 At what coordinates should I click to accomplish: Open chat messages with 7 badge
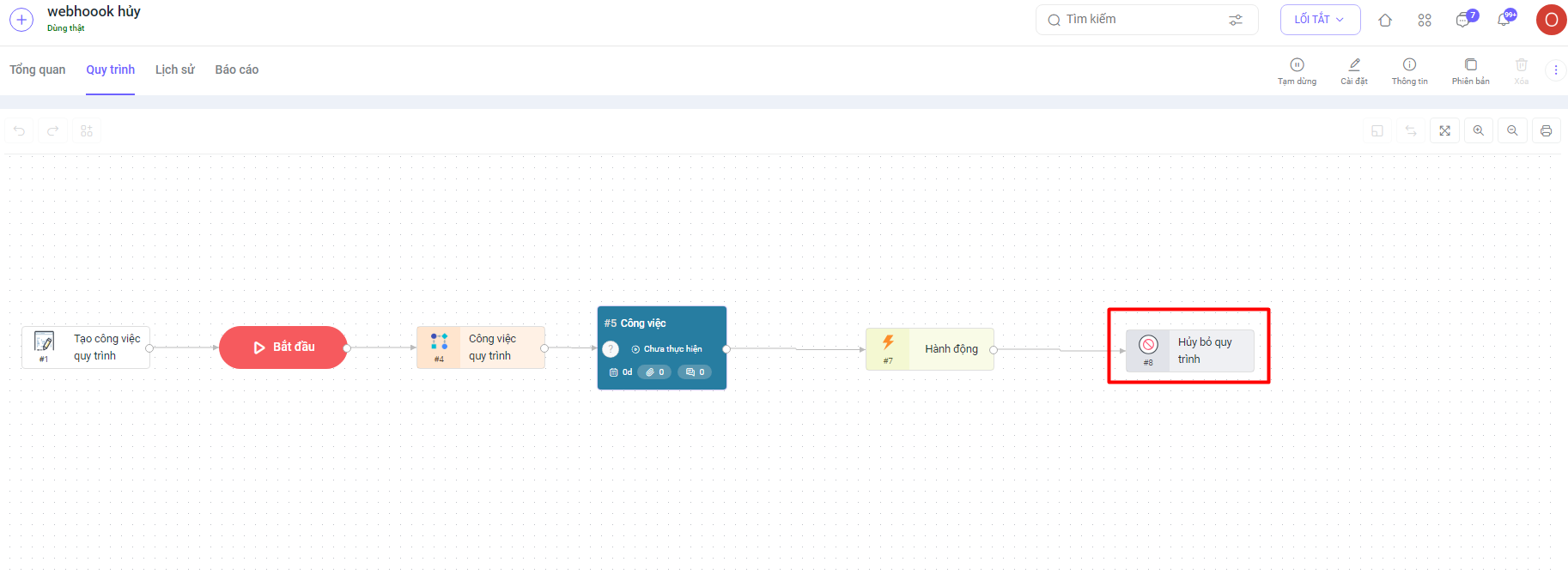(1463, 20)
